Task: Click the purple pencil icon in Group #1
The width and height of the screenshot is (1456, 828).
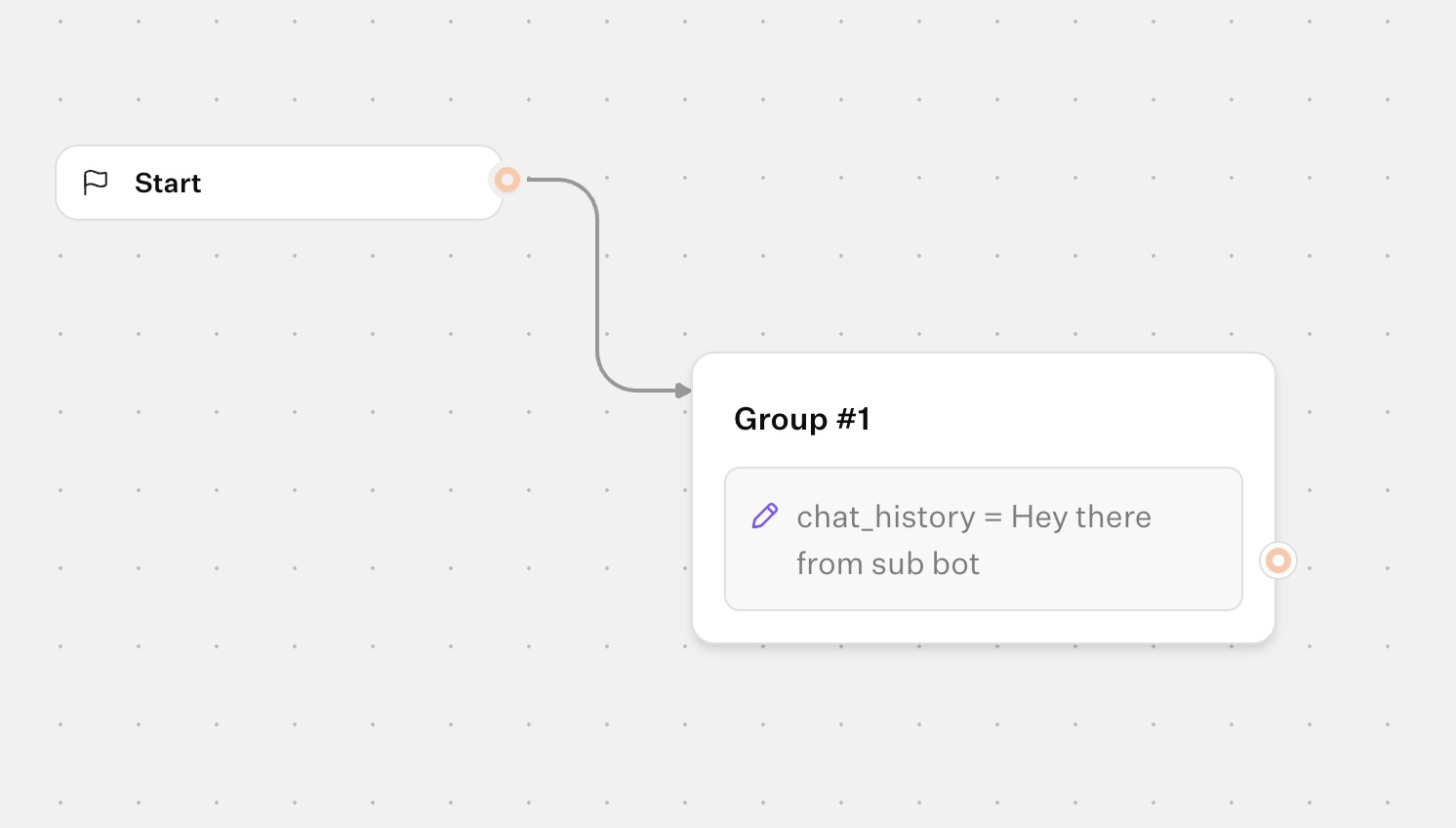Action: [765, 516]
